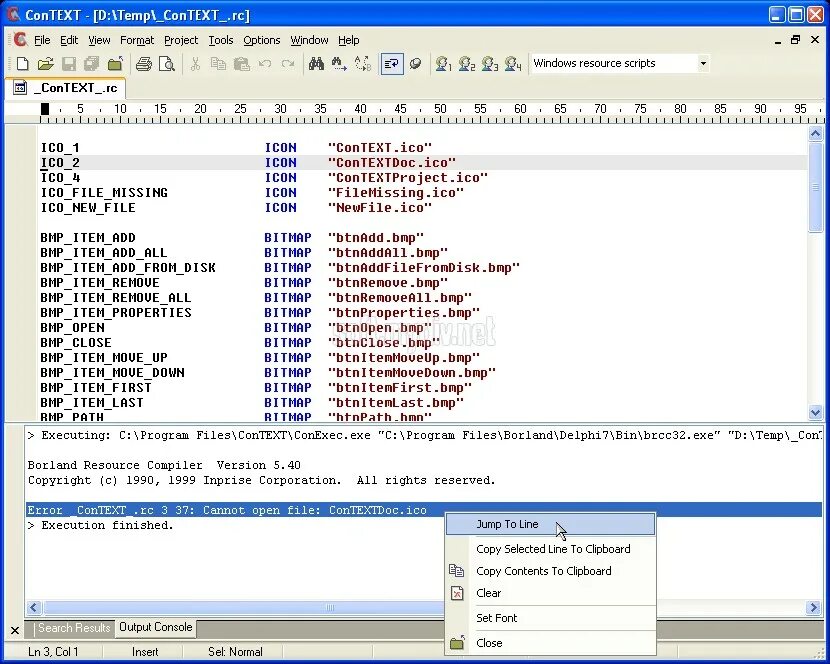Open the Format menu
Image resolution: width=830 pixels, height=664 pixels.
point(137,40)
